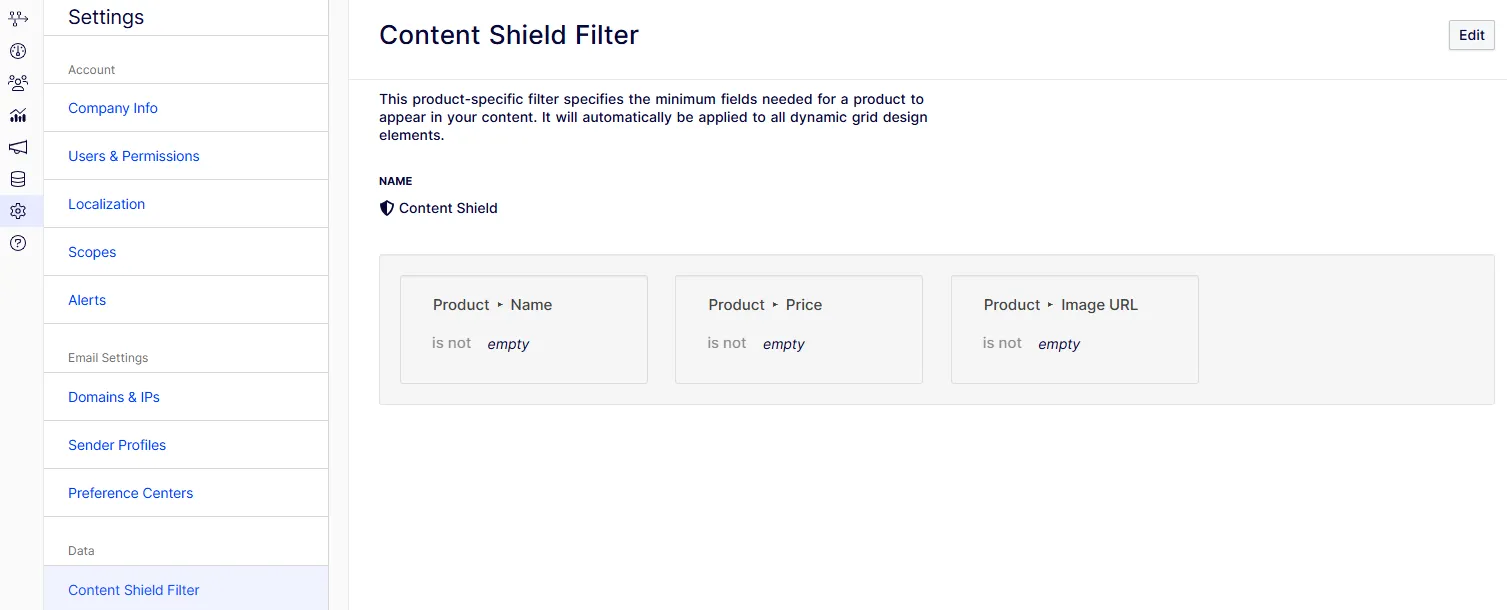The height and width of the screenshot is (610, 1507).
Task: Open the analytics chart icon
Action: pos(18,115)
